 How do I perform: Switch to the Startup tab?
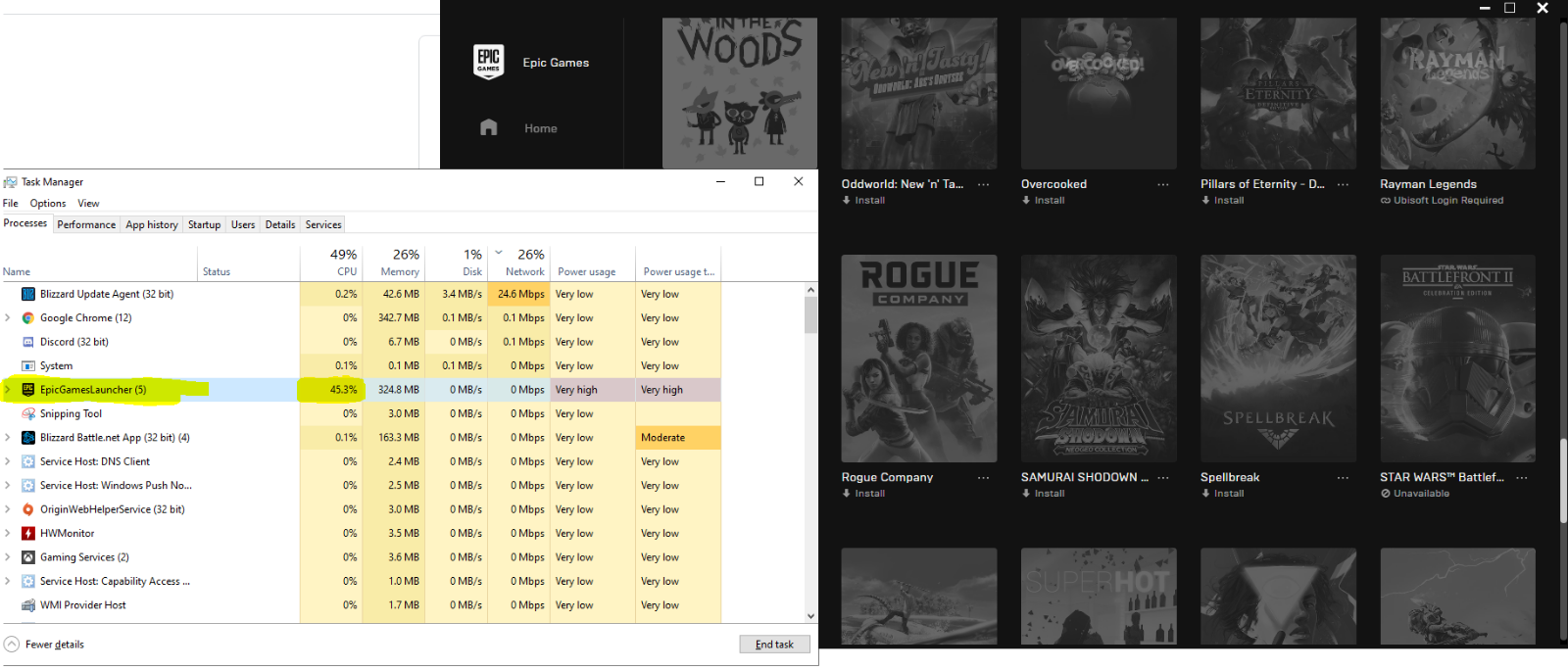[204, 224]
